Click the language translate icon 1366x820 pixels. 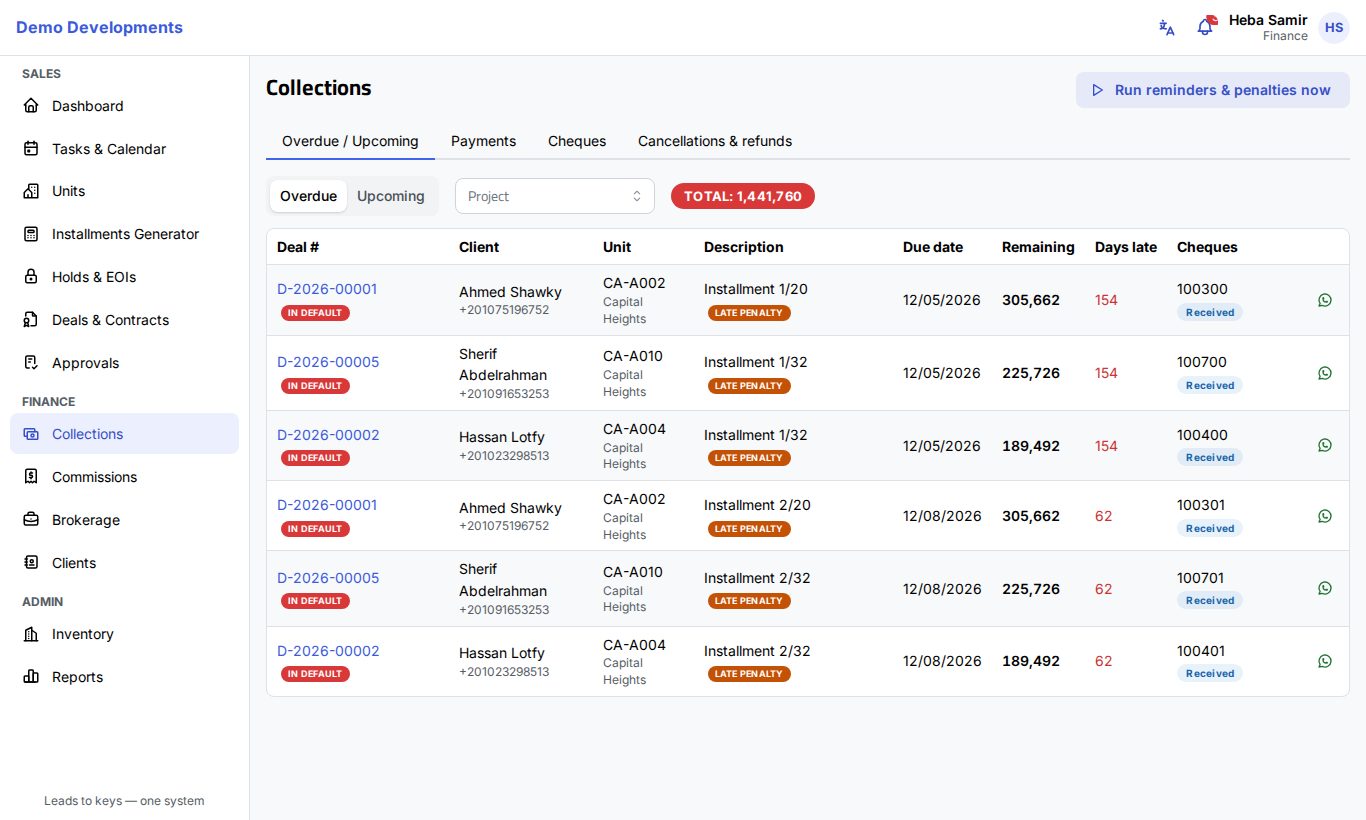click(1166, 28)
